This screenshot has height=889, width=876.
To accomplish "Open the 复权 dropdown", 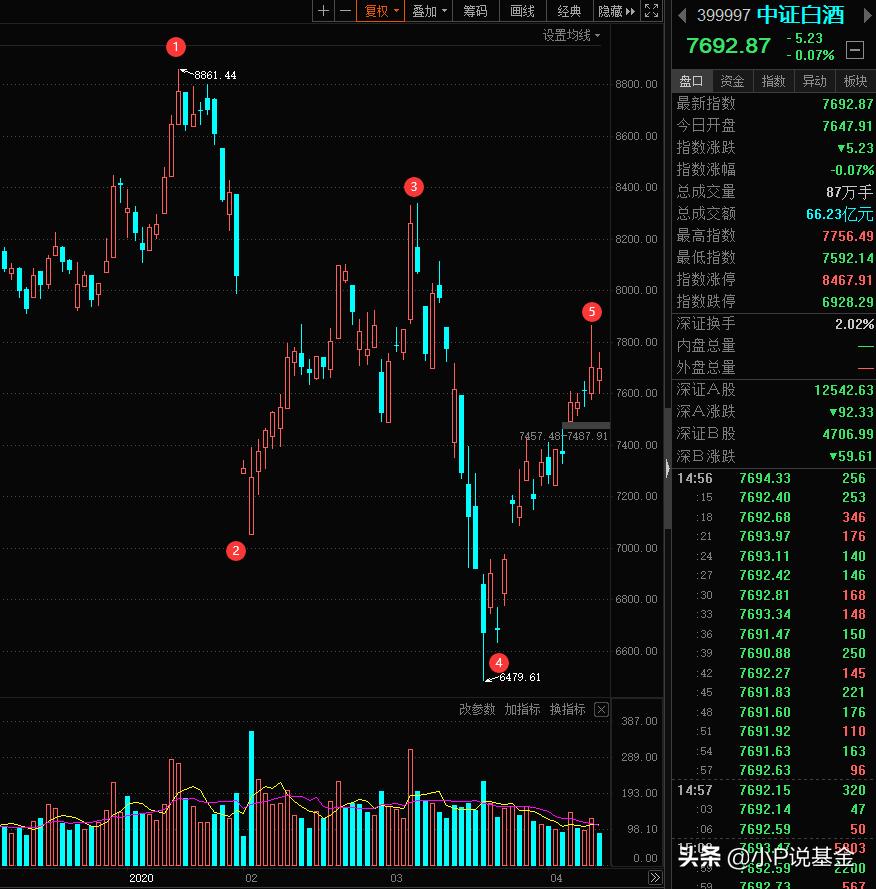I will tap(380, 11).
